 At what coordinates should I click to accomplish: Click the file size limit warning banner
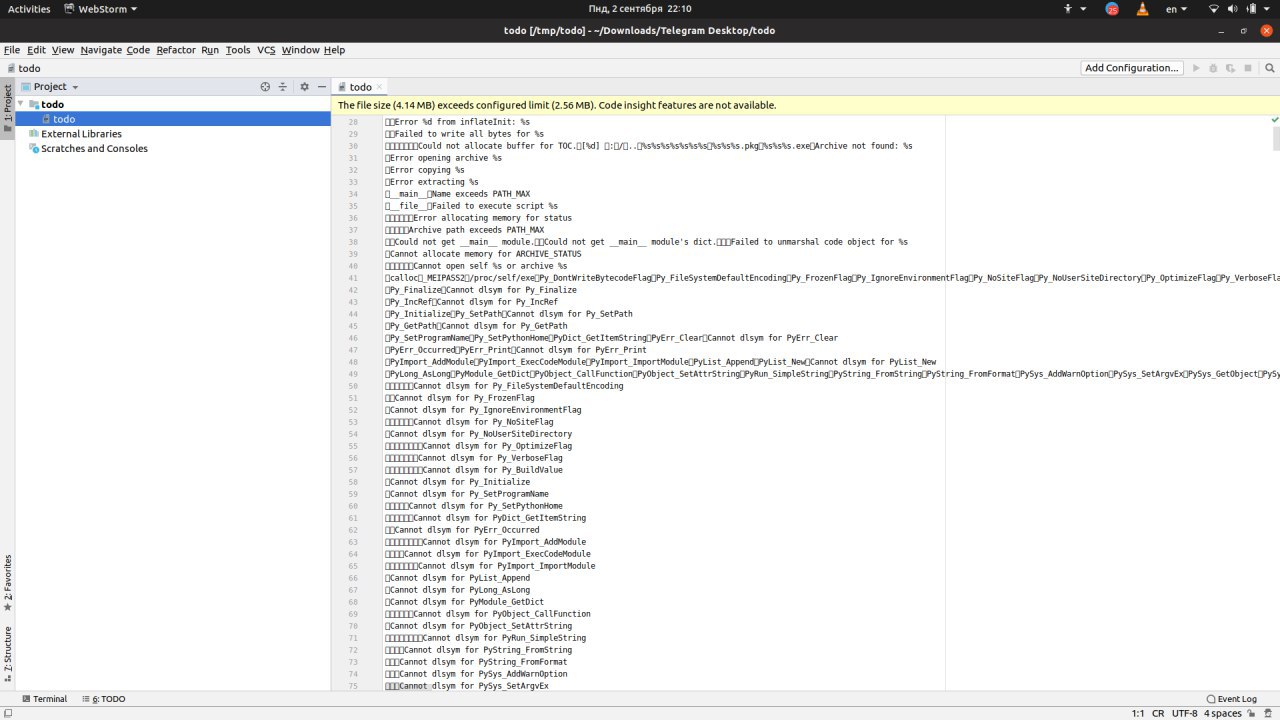805,105
